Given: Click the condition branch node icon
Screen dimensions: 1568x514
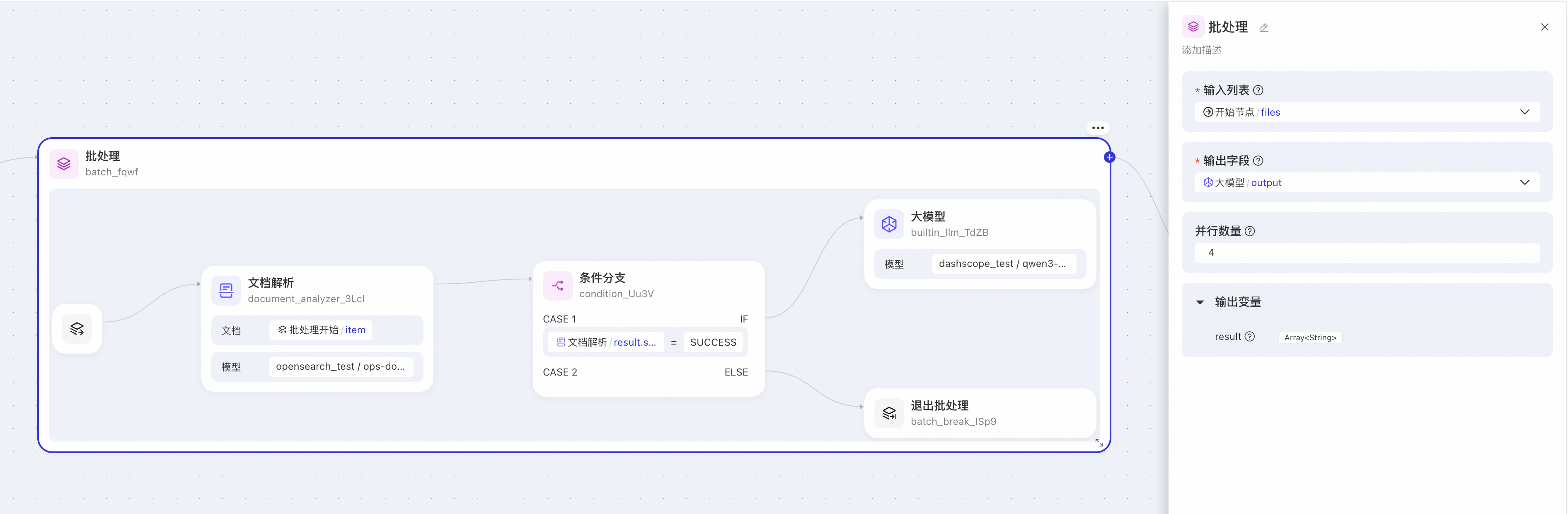Looking at the screenshot, I should pos(557,286).
